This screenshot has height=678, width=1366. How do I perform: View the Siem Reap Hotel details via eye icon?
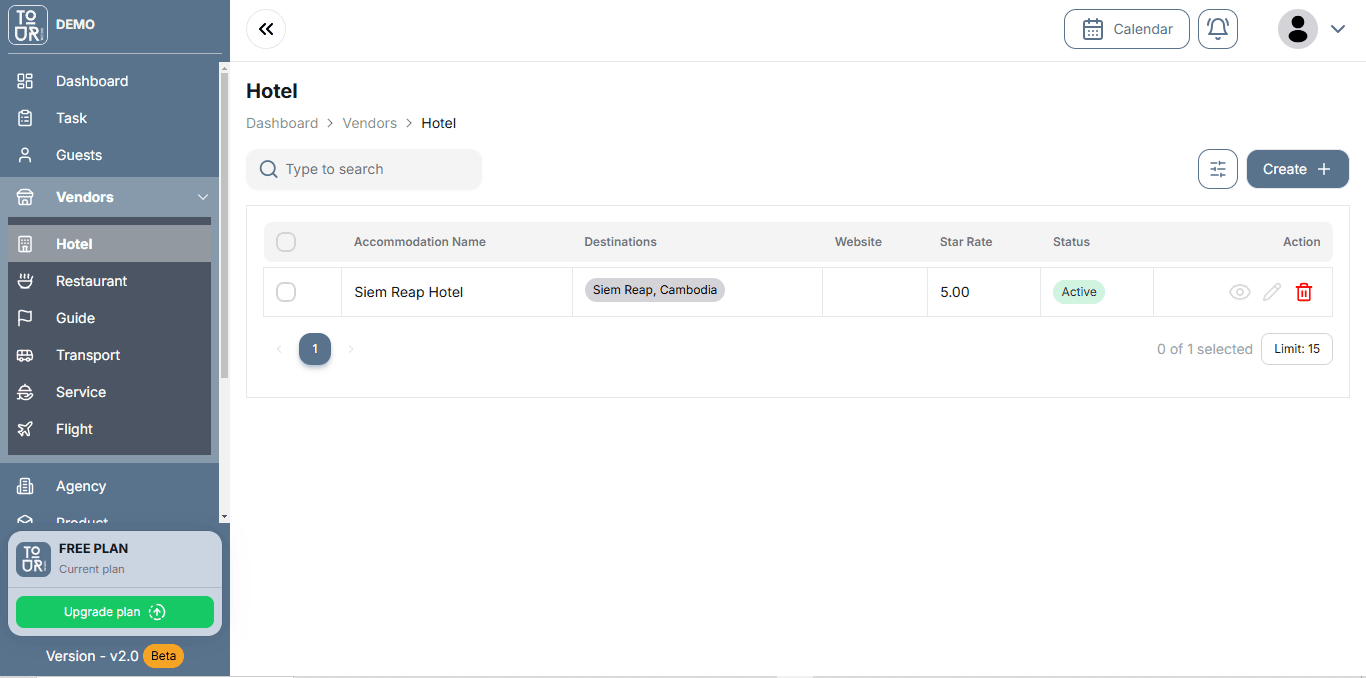(x=1239, y=292)
